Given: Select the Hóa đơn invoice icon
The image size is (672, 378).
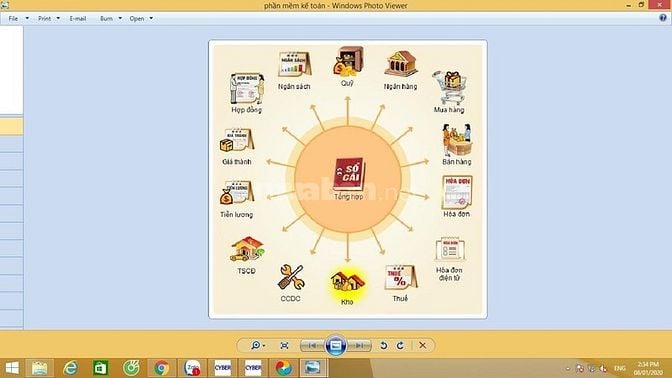Looking at the screenshot, I should pyautogui.click(x=457, y=192).
